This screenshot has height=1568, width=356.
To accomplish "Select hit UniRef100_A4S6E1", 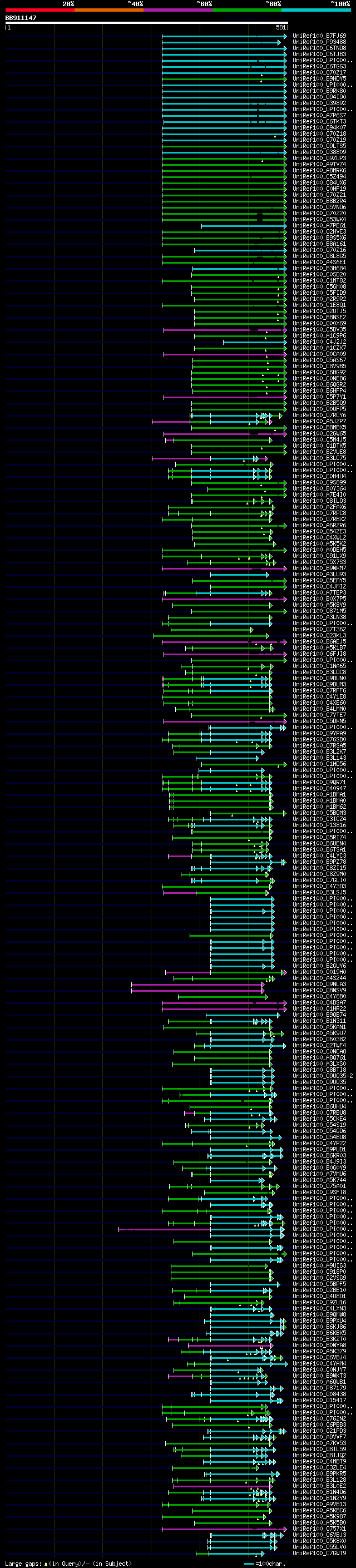I will pos(319,263).
